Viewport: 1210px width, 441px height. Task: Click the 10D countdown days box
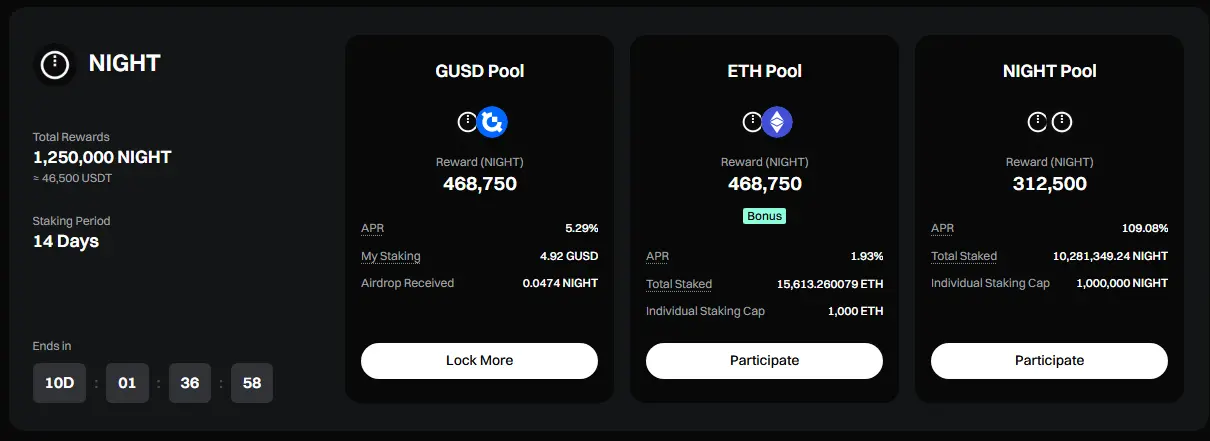pos(59,383)
